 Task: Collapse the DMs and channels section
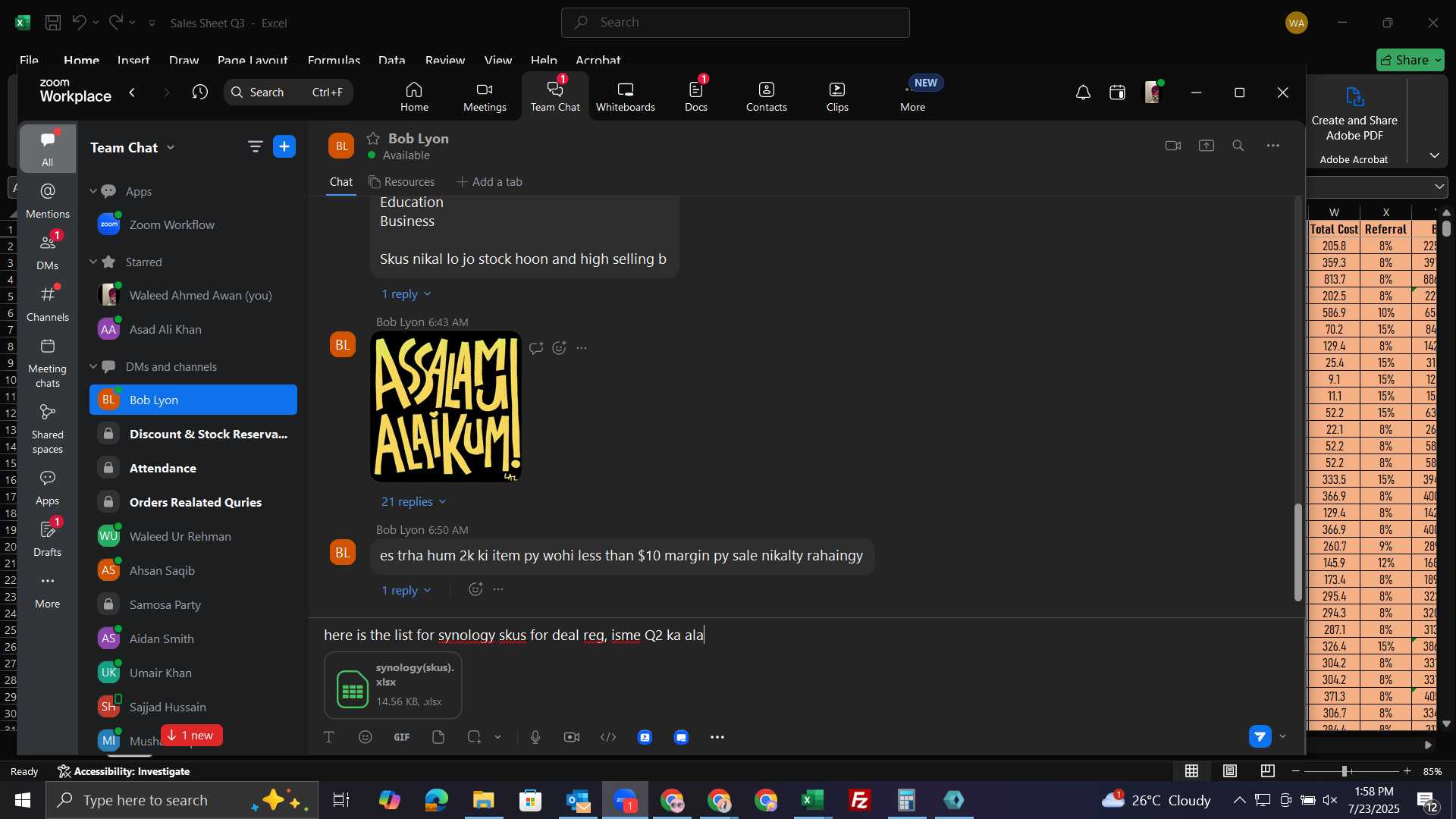pyautogui.click(x=93, y=366)
